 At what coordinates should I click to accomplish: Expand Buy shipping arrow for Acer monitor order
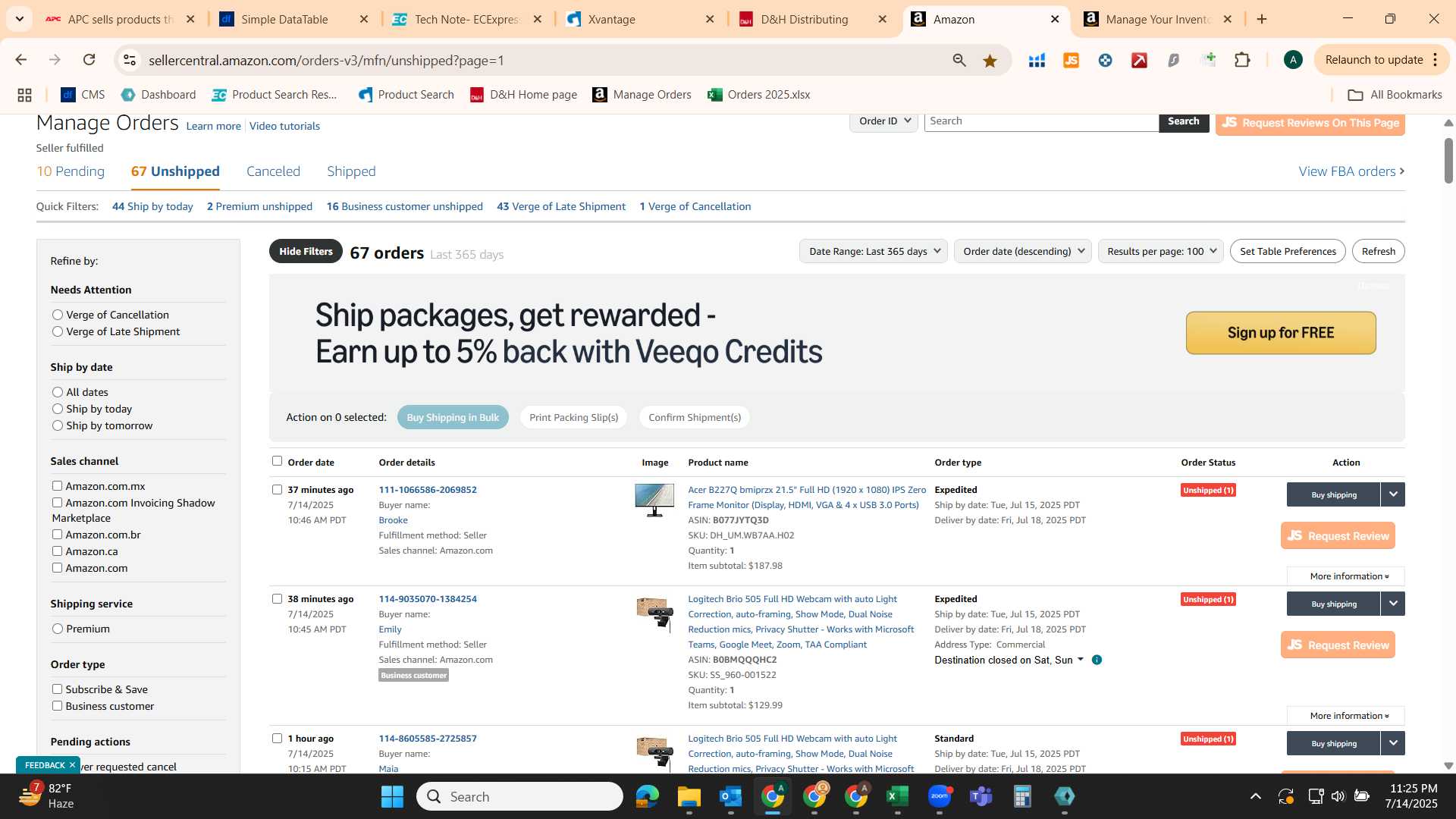pos(1393,494)
